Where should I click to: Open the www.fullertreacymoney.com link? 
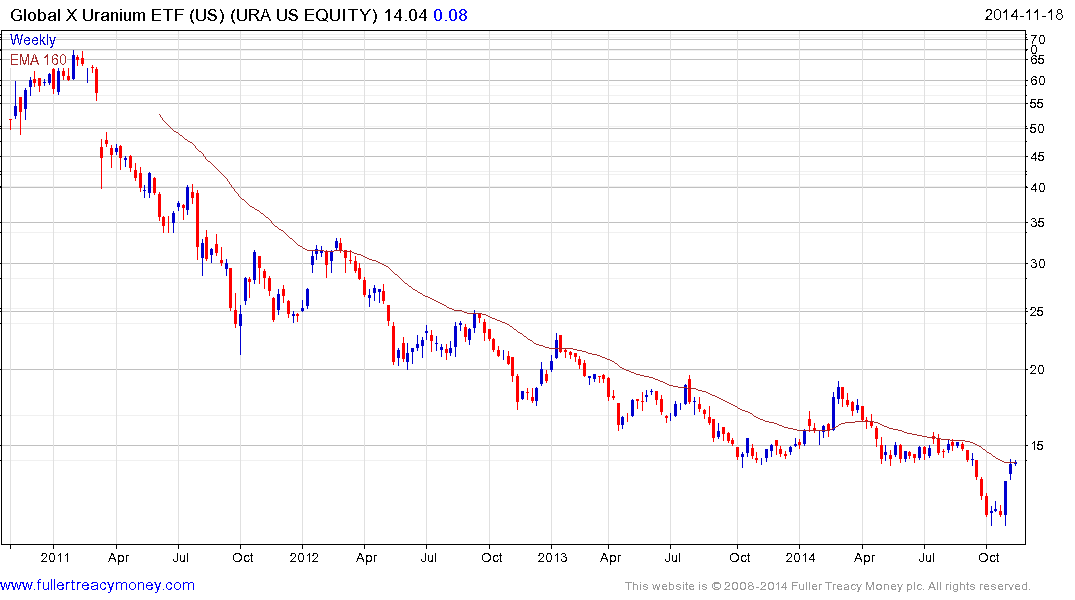point(97,585)
